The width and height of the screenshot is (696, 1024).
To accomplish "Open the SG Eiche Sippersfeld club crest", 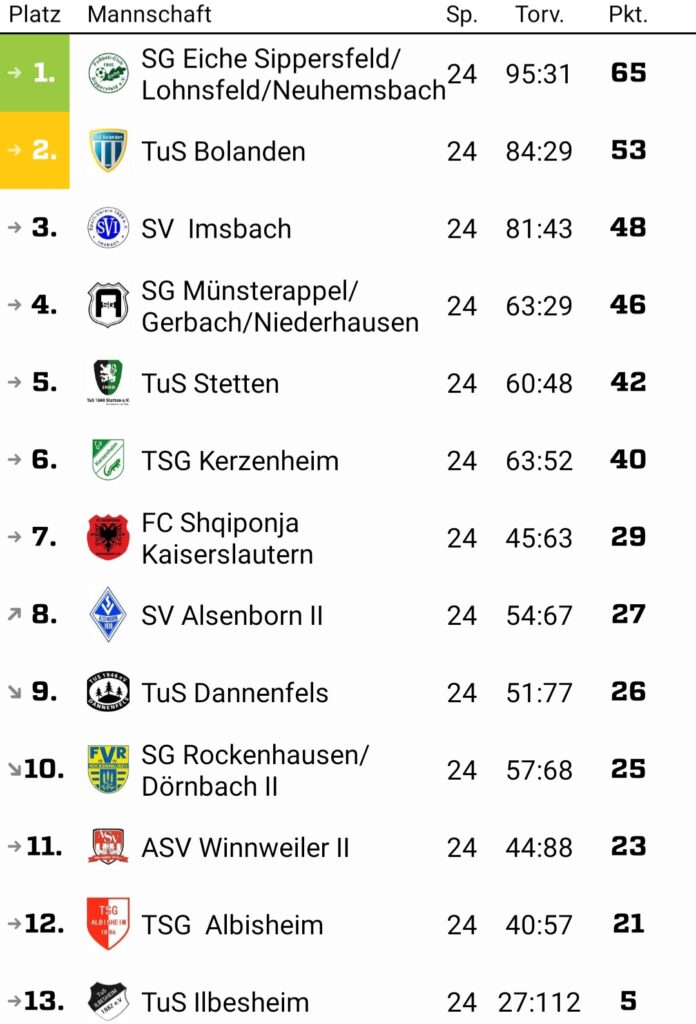I will point(108,73).
